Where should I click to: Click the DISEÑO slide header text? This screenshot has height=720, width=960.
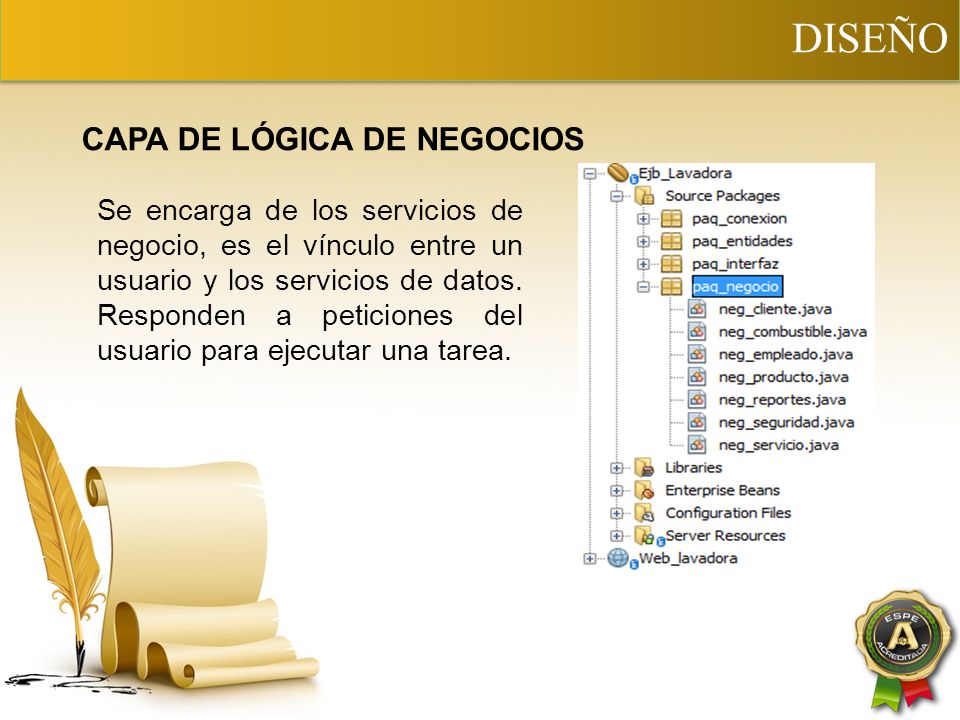click(870, 38)
